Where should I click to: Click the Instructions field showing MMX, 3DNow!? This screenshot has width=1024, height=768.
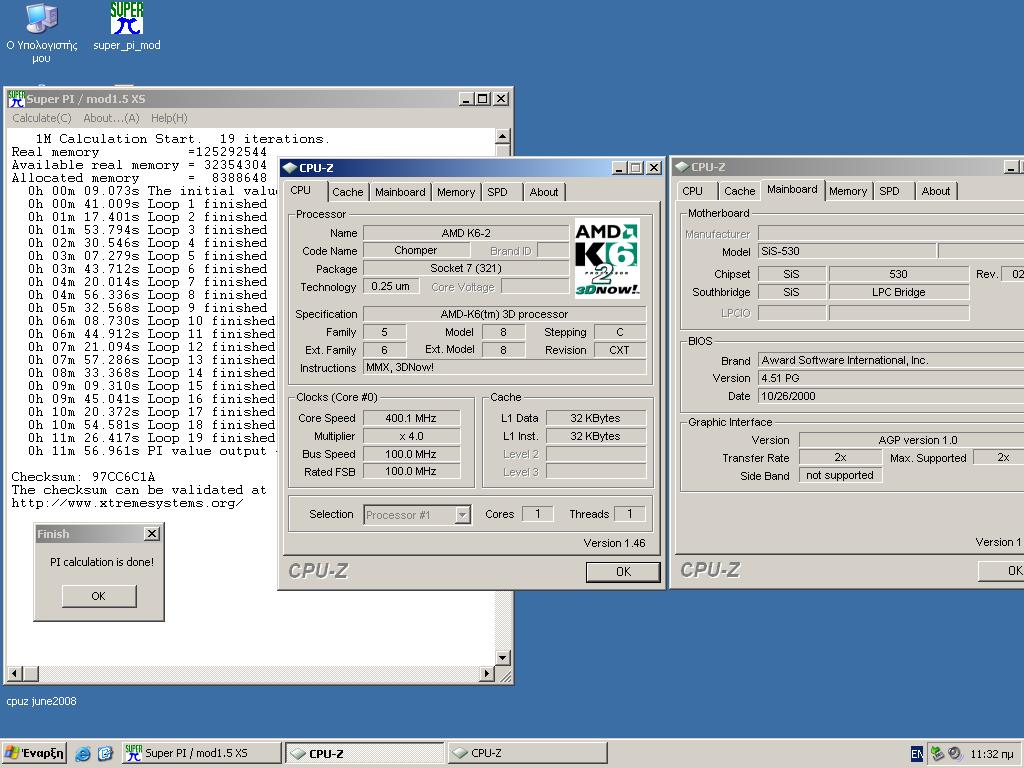tap(504, 367)
